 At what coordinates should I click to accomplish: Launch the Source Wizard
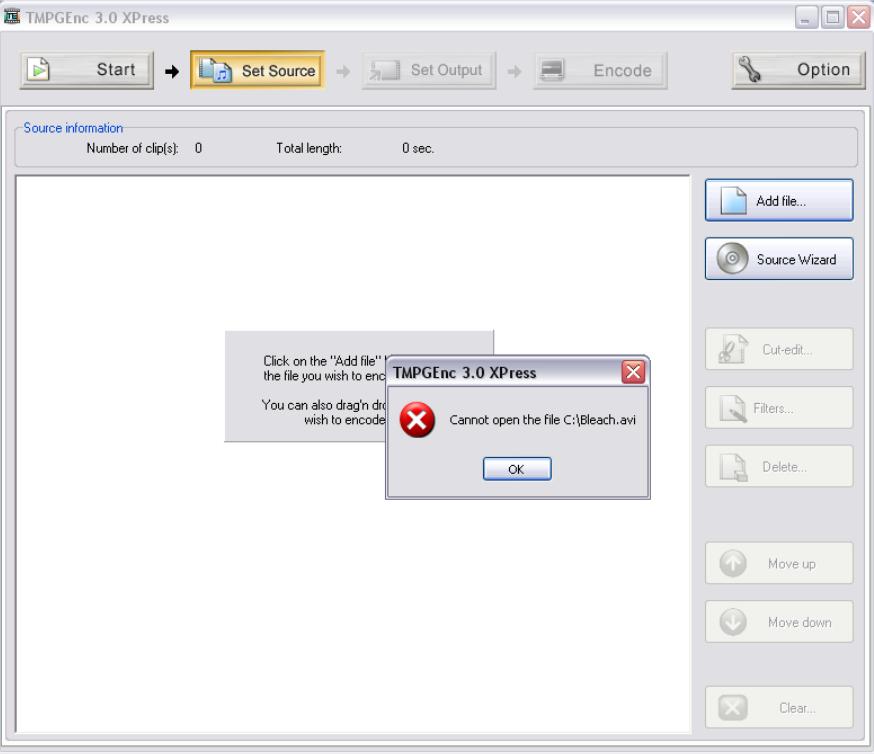point(779,259)
